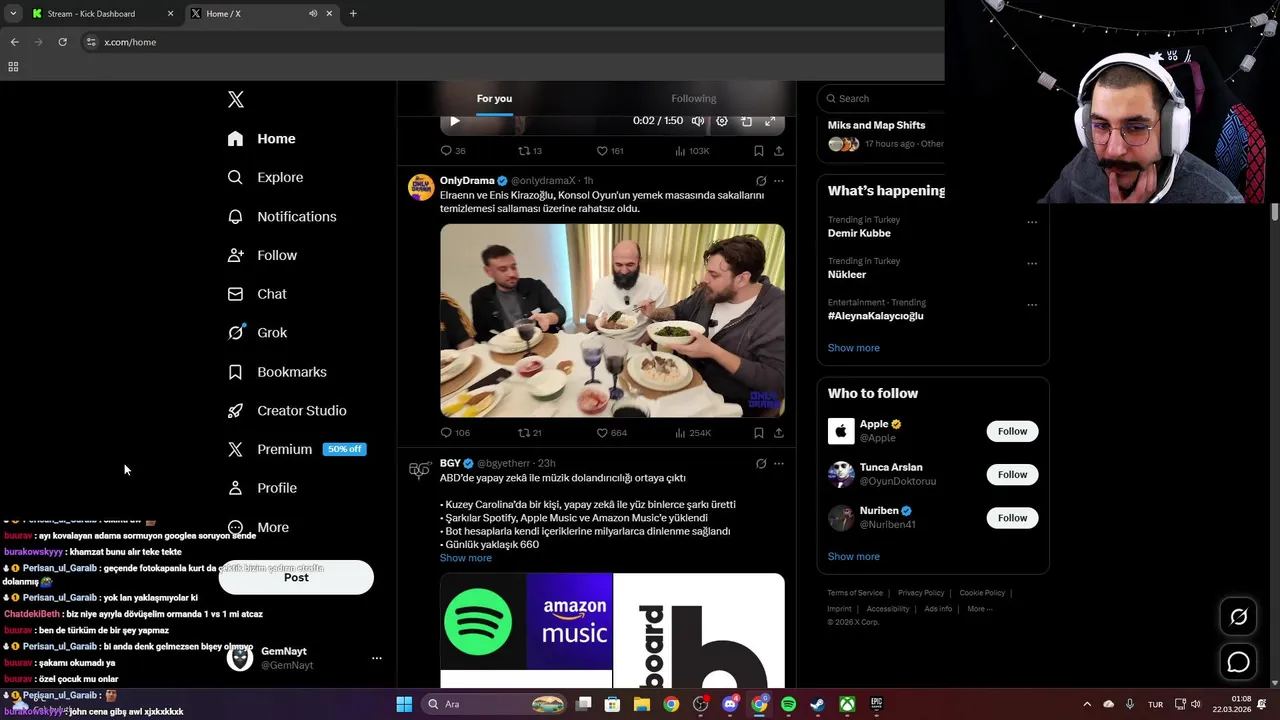Open GemNayt account options menu

(x=377, y=658)
